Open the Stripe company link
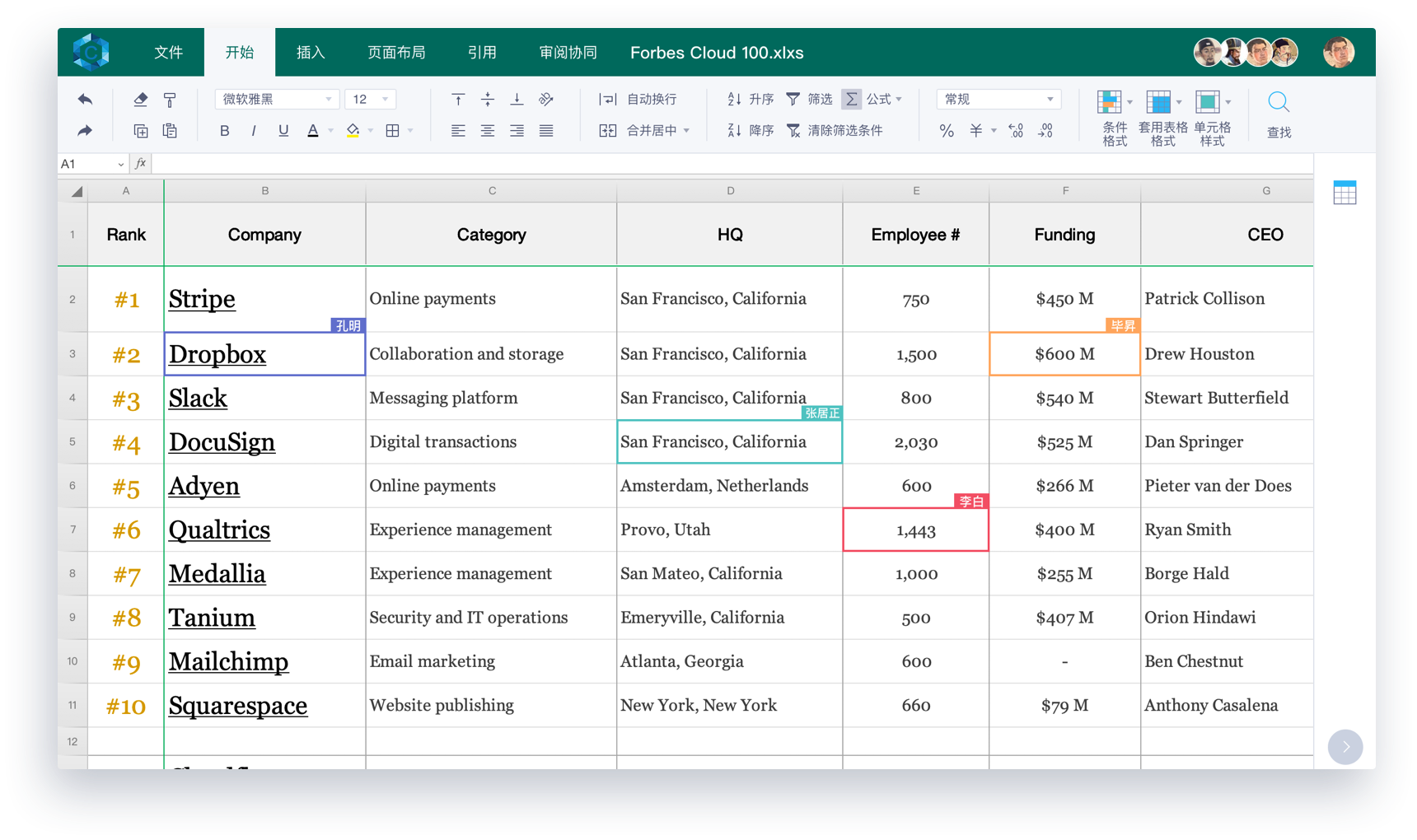This screenshot has height=840, width=1417. pyautogui.click(x=202, y=299)
